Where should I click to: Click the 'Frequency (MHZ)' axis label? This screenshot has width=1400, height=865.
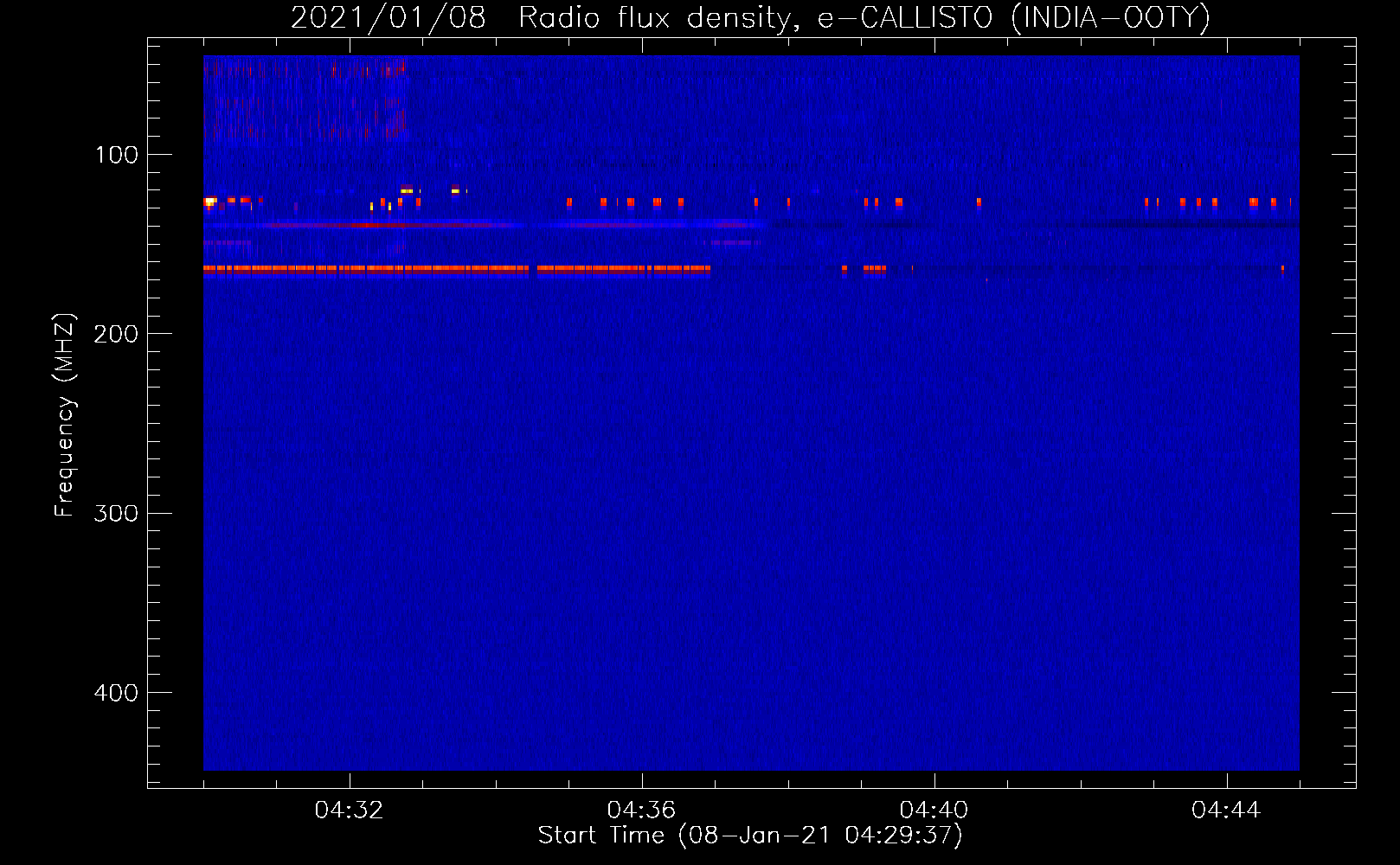click(65, 415)
